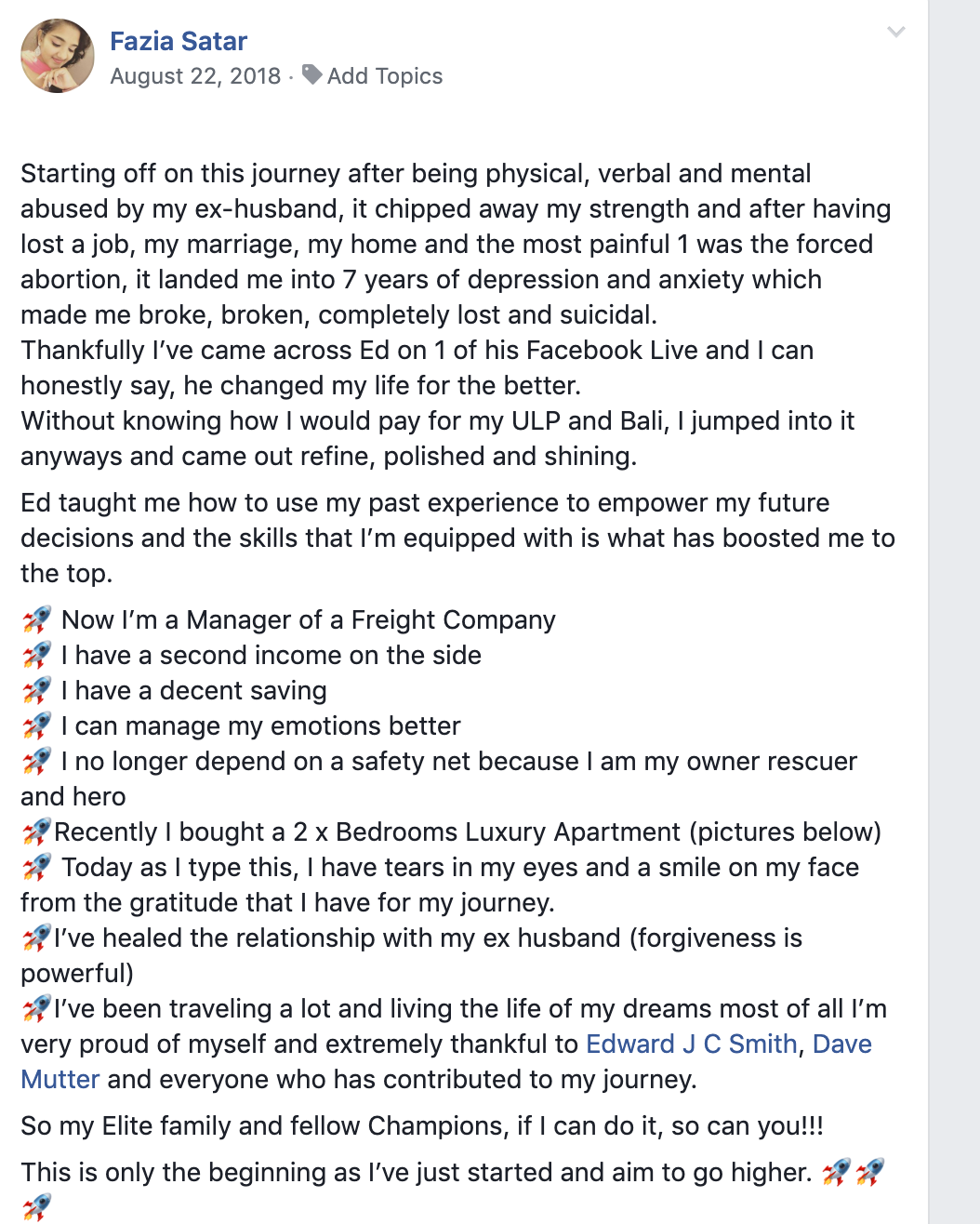Click rocket emoji before 'Recently I bought'
The width and height of the screenshot is (980, 1224).
[36, 832]
